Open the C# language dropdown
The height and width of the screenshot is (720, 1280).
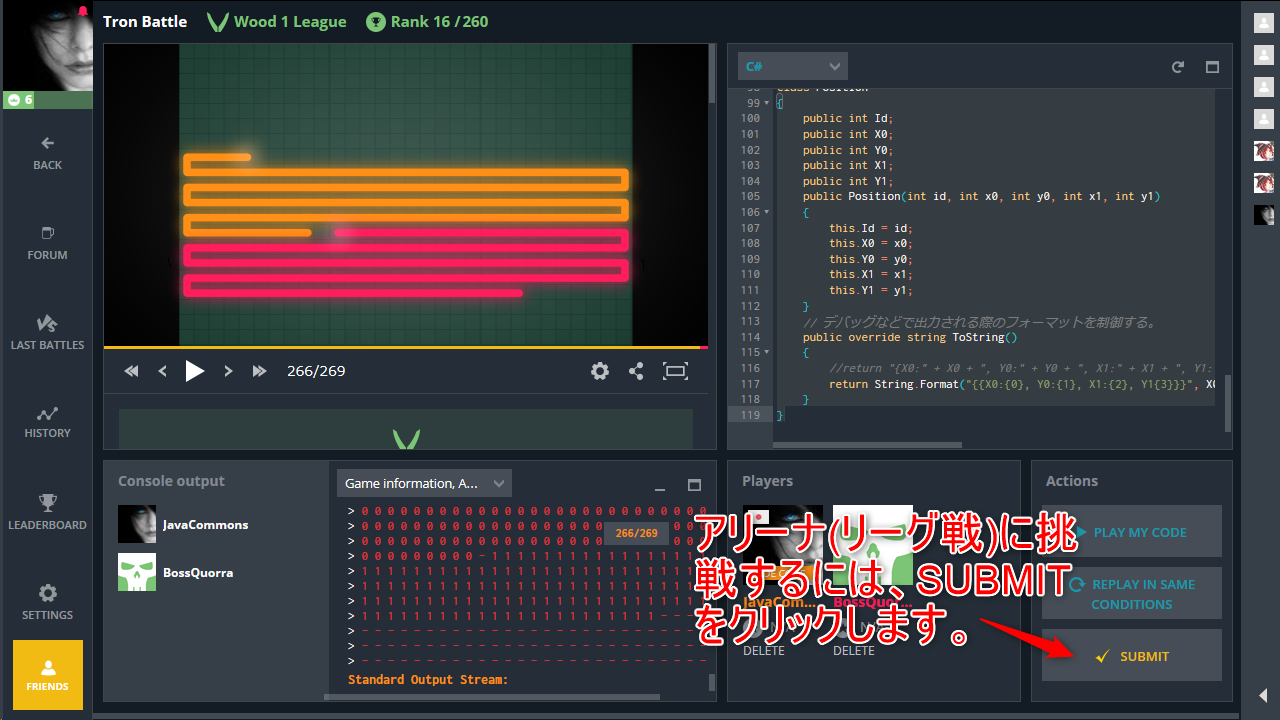(x=792, y=67)
